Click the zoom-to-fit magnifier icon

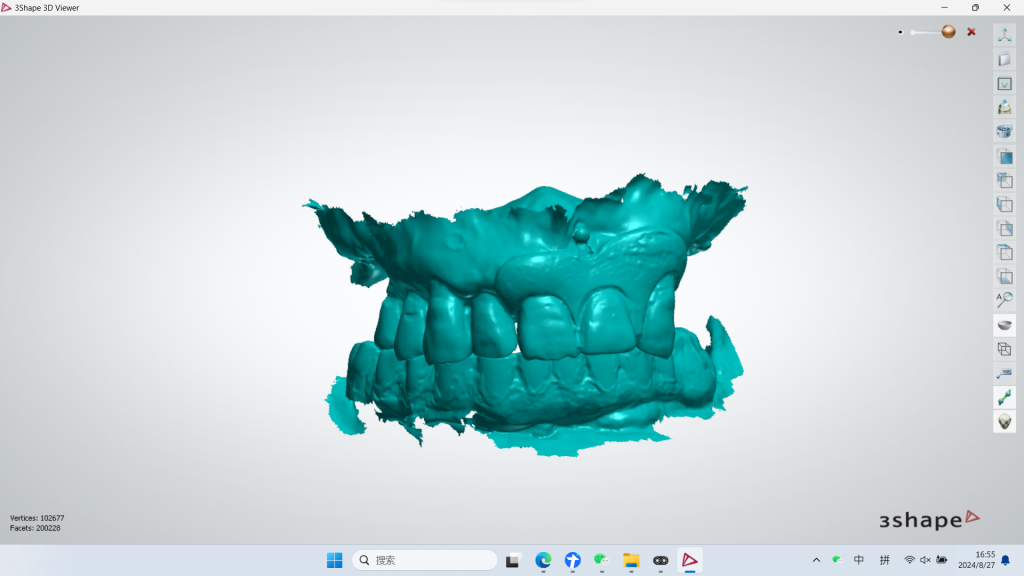[x=1004, y=300]
